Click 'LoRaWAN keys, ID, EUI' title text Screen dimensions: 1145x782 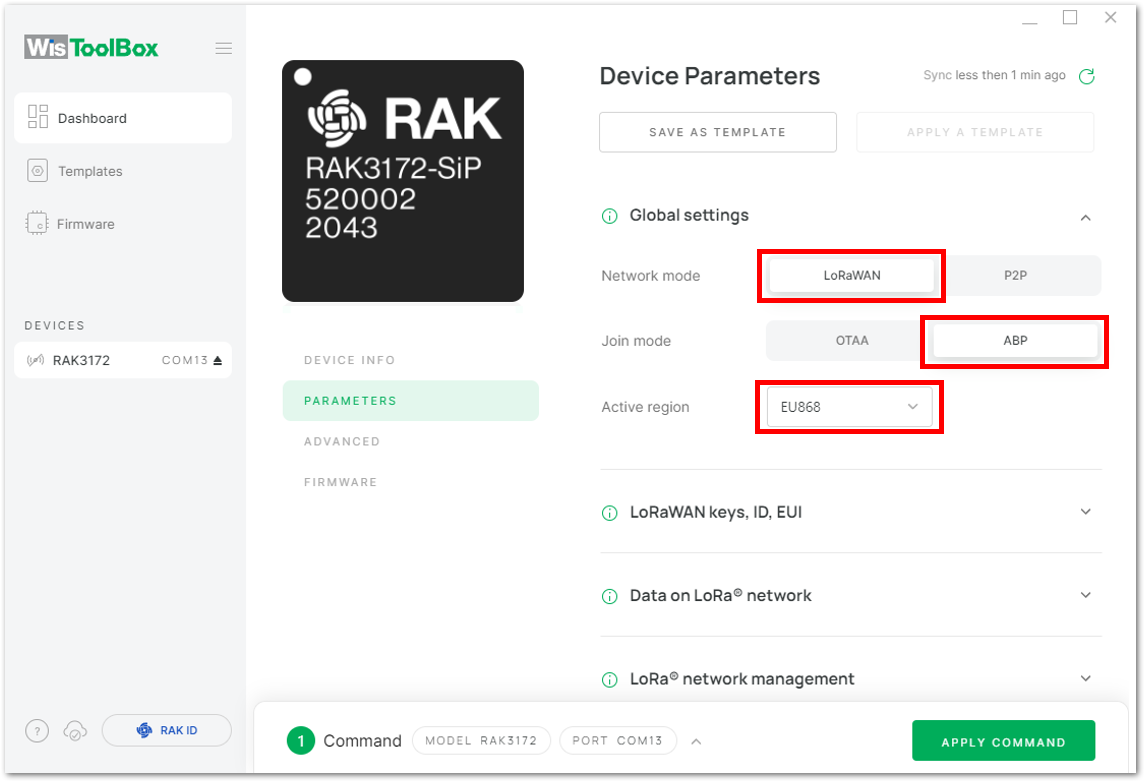716,513
